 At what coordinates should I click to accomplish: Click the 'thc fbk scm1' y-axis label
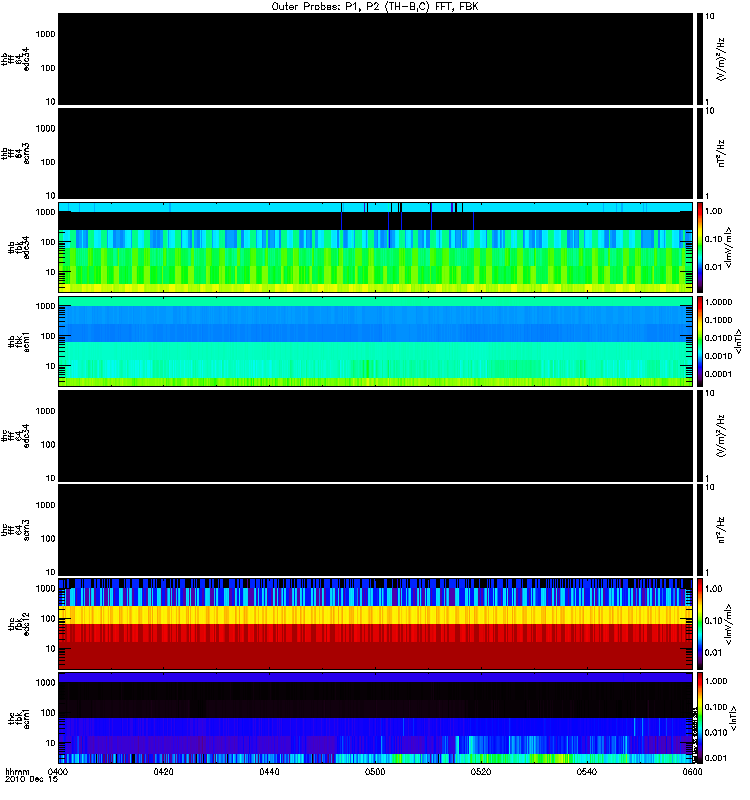(19, 718)
